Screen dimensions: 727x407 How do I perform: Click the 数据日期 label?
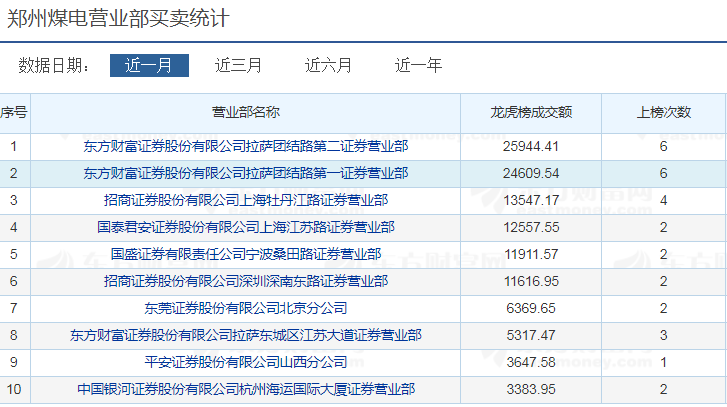click(54, 65)
